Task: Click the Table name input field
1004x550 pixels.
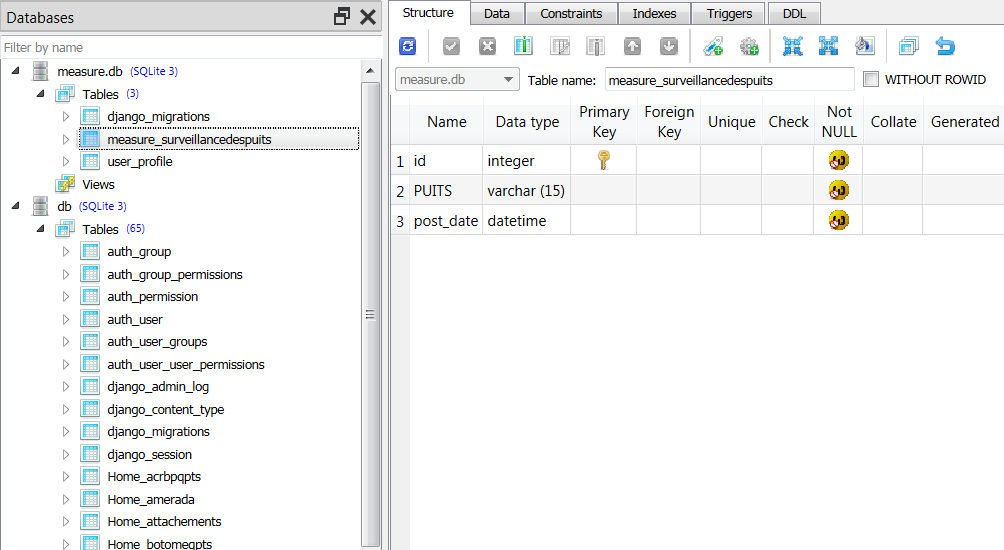Action: click(x=729, y=80)
